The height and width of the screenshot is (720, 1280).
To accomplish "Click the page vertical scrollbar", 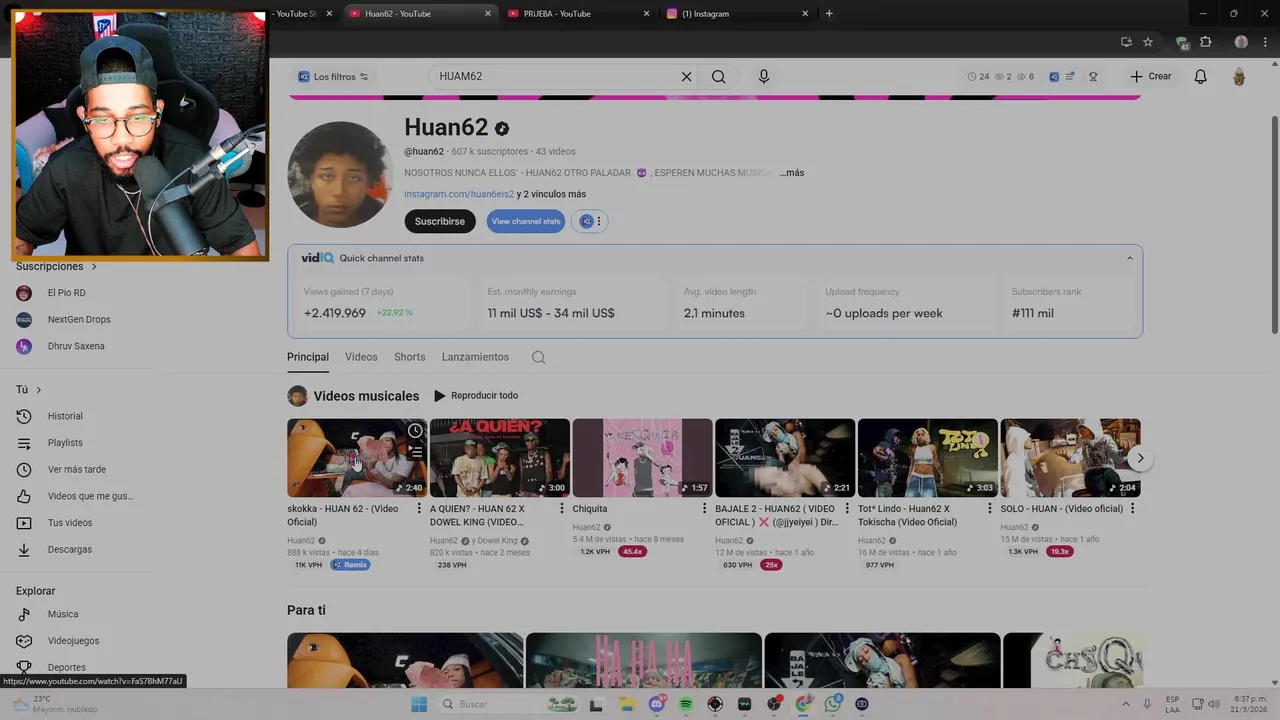I will click(x=1274, y=225).
